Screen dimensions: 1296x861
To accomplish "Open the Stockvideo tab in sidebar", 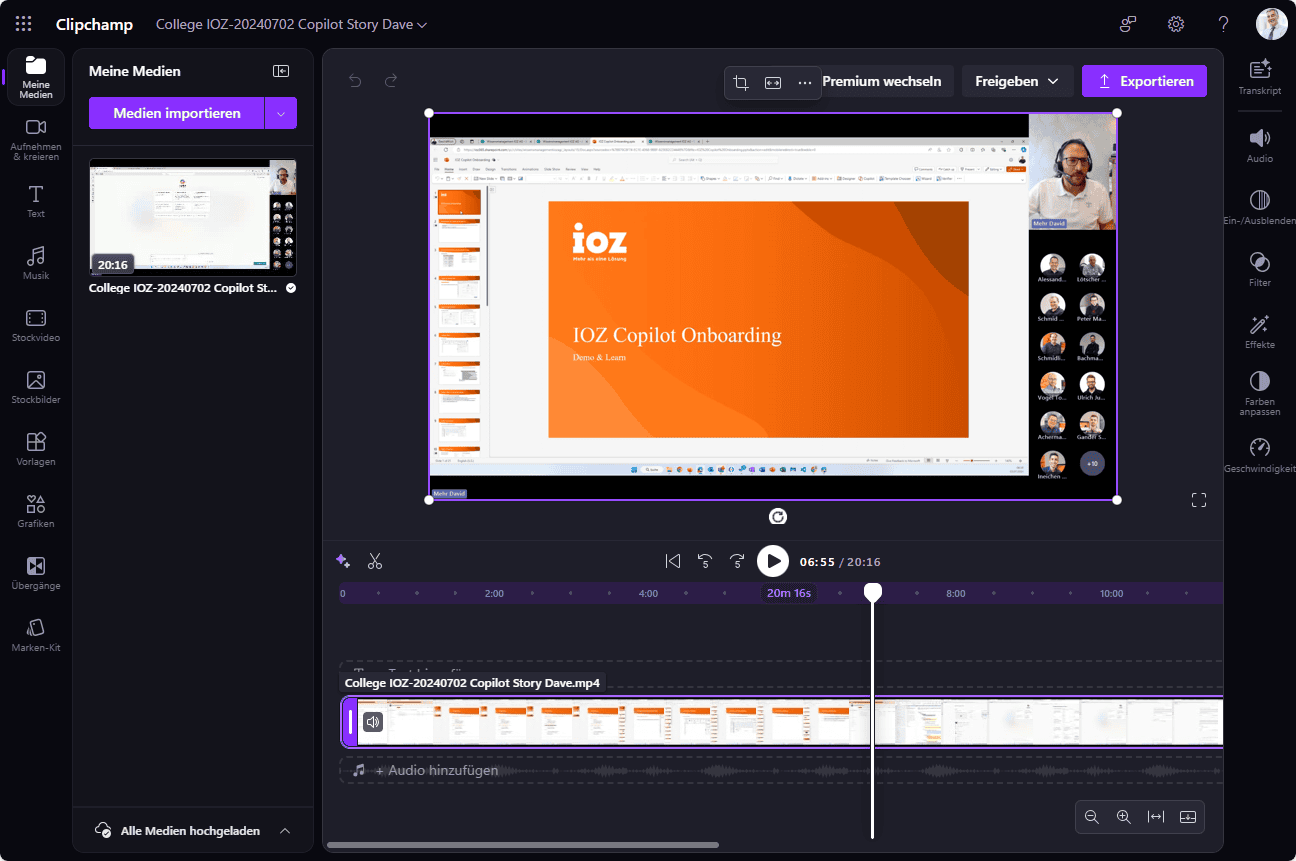I will 36,325.
